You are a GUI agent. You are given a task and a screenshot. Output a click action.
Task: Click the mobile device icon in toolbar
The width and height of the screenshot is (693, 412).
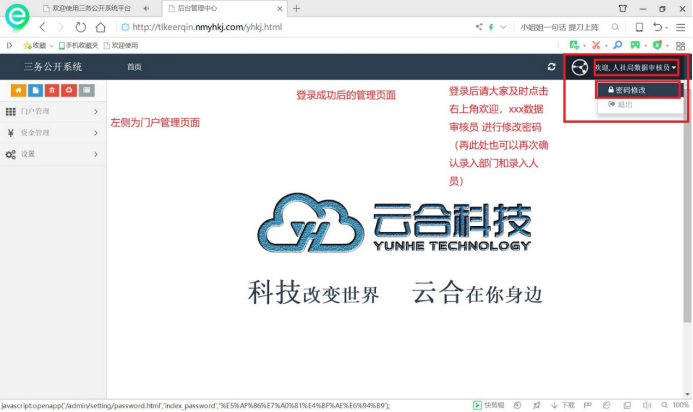(639, 27)
